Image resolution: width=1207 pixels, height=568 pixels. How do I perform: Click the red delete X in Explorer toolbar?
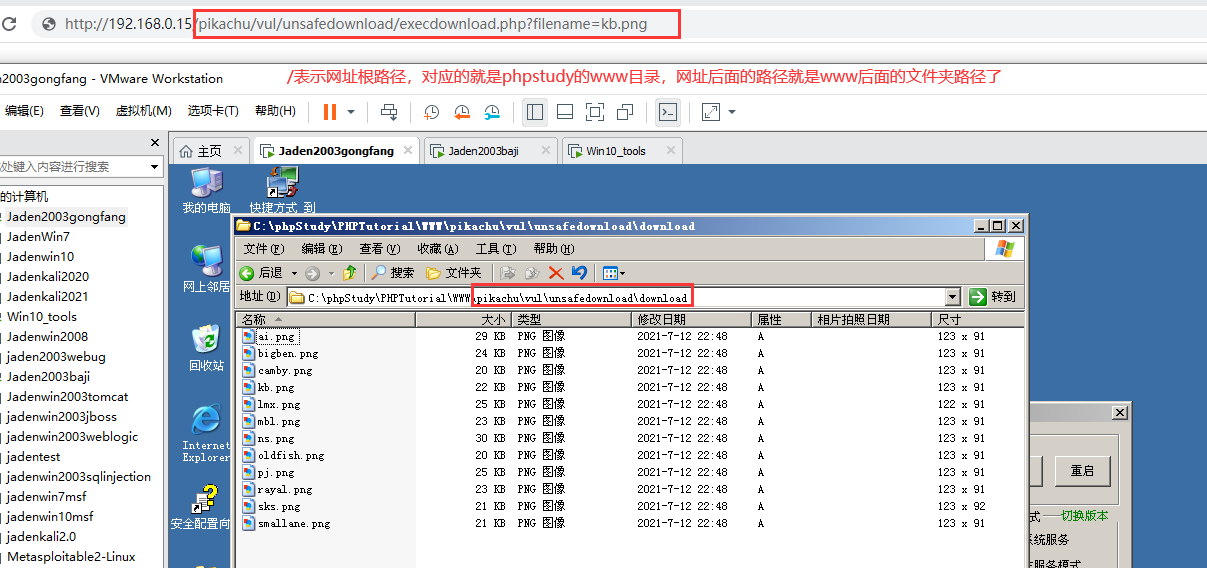[556, 273]
